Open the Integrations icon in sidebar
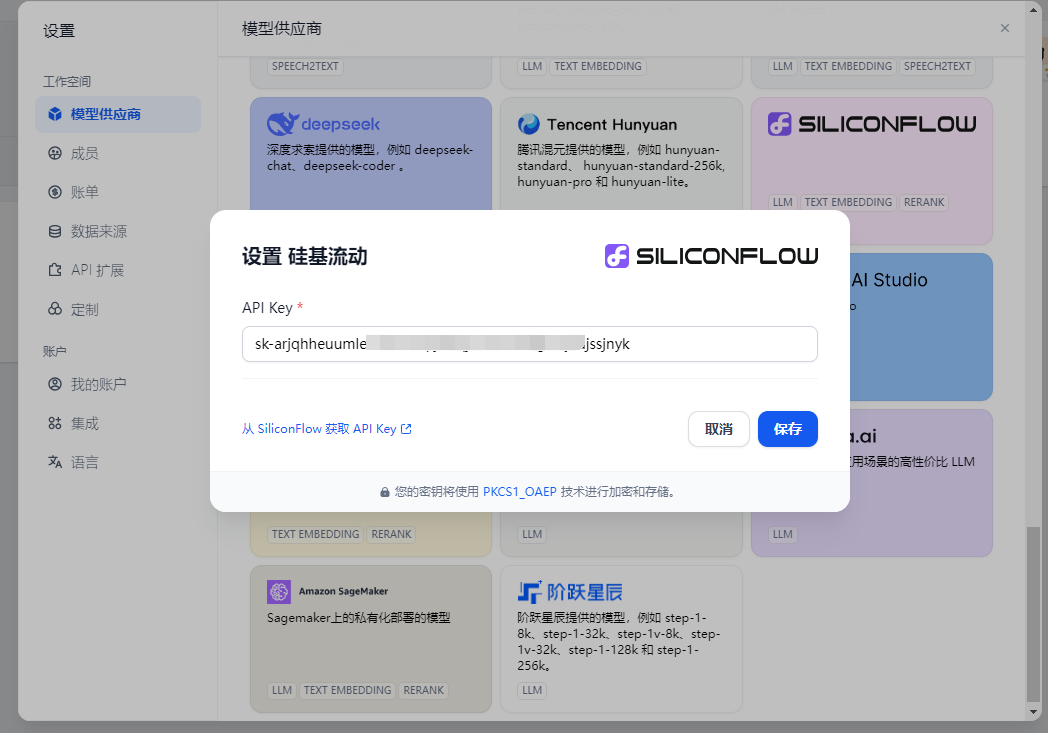 55,423
